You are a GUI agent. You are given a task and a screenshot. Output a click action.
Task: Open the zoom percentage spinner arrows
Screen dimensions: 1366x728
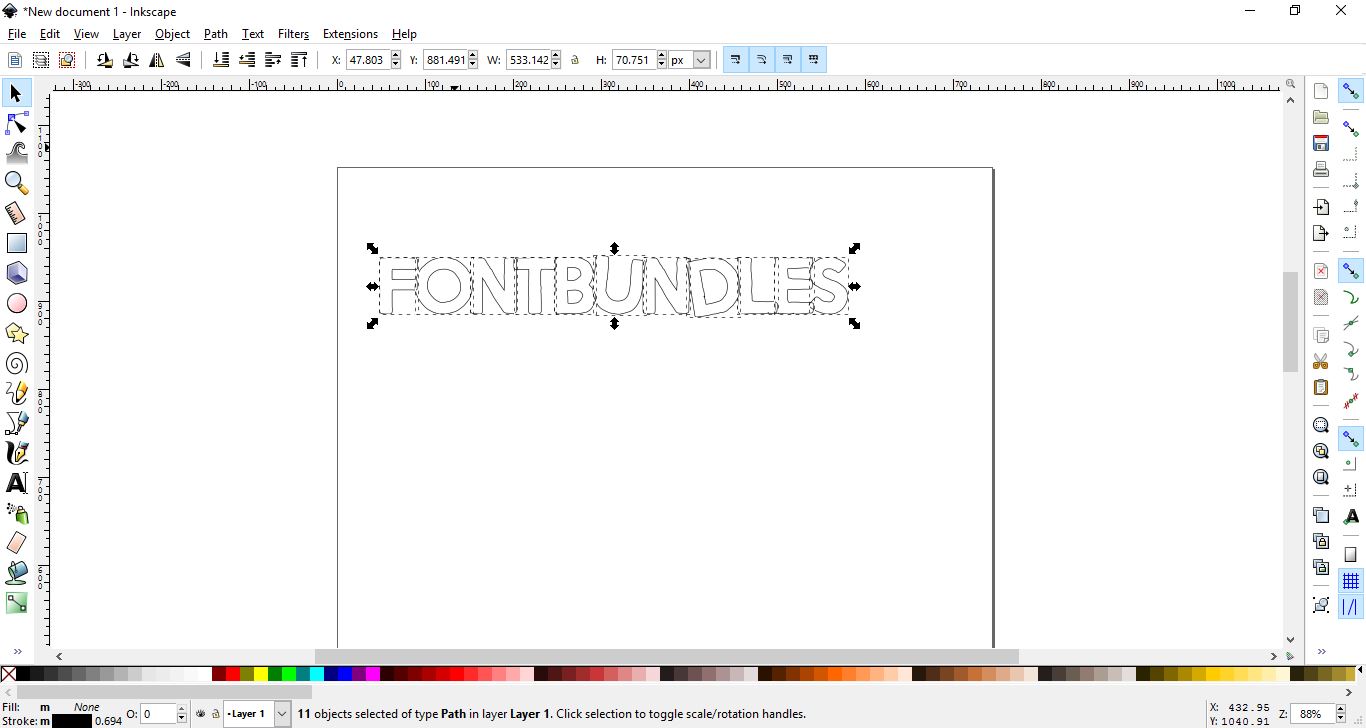(x=1340, y=714)
